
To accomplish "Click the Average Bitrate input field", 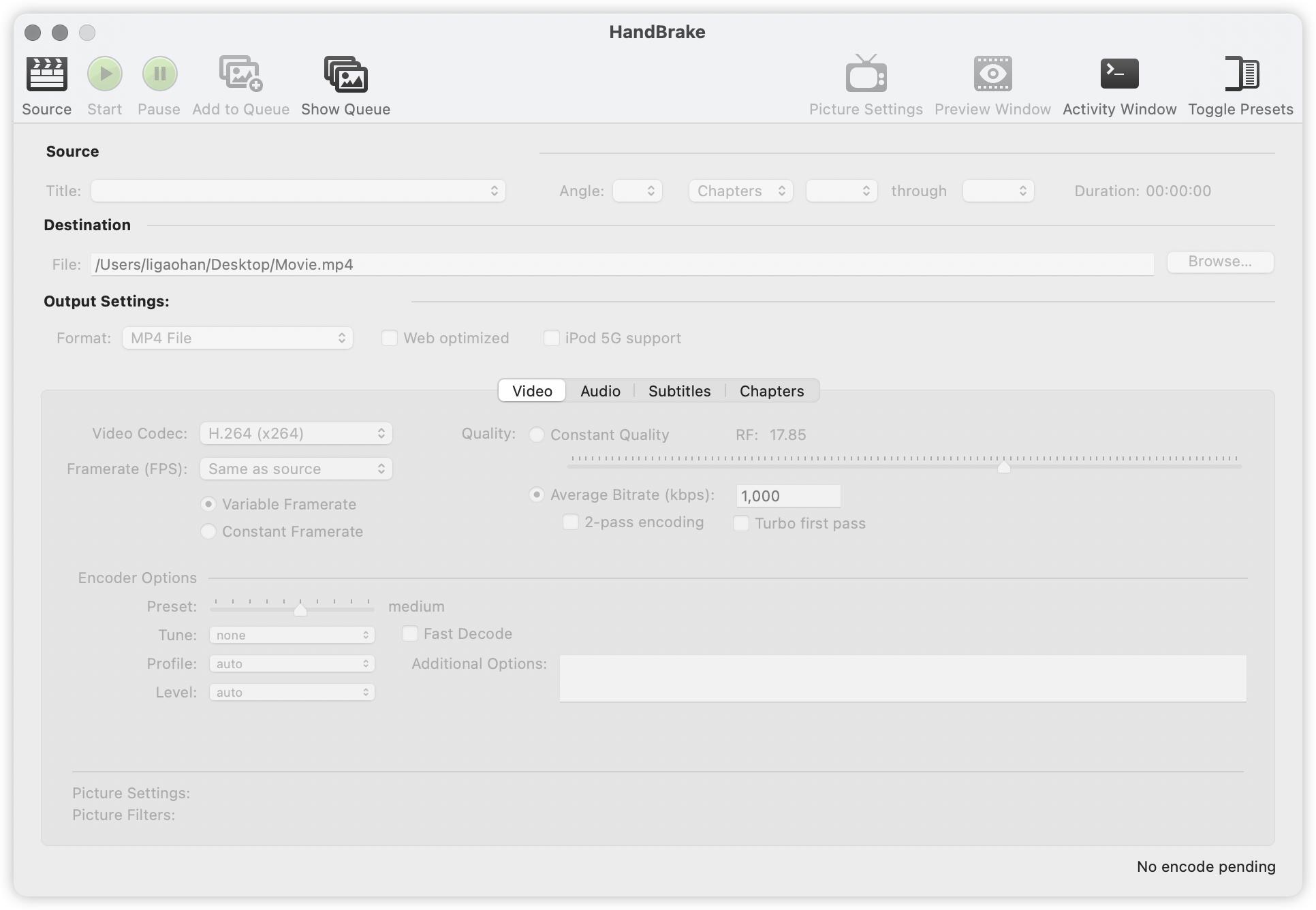I will coord(788,496).
